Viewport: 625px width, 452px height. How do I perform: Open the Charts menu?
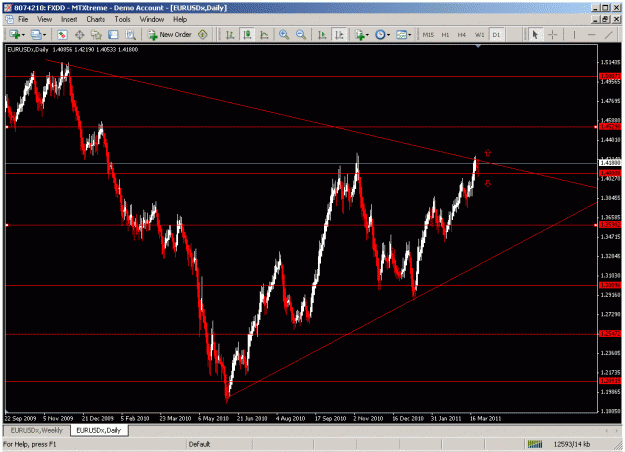[x=96, y=19]
